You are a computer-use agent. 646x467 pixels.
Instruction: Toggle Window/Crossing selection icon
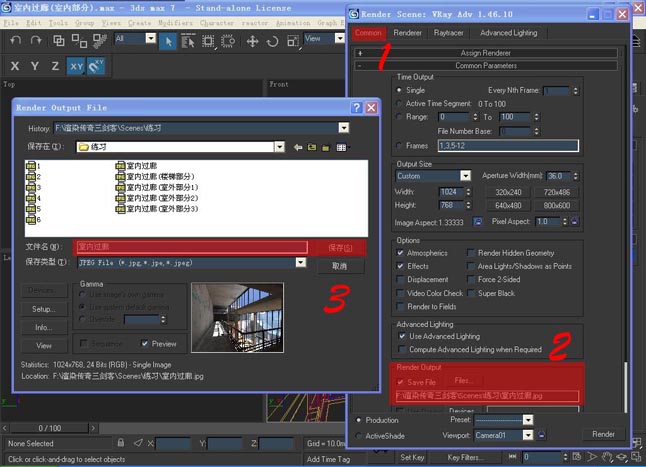[228, 41]
